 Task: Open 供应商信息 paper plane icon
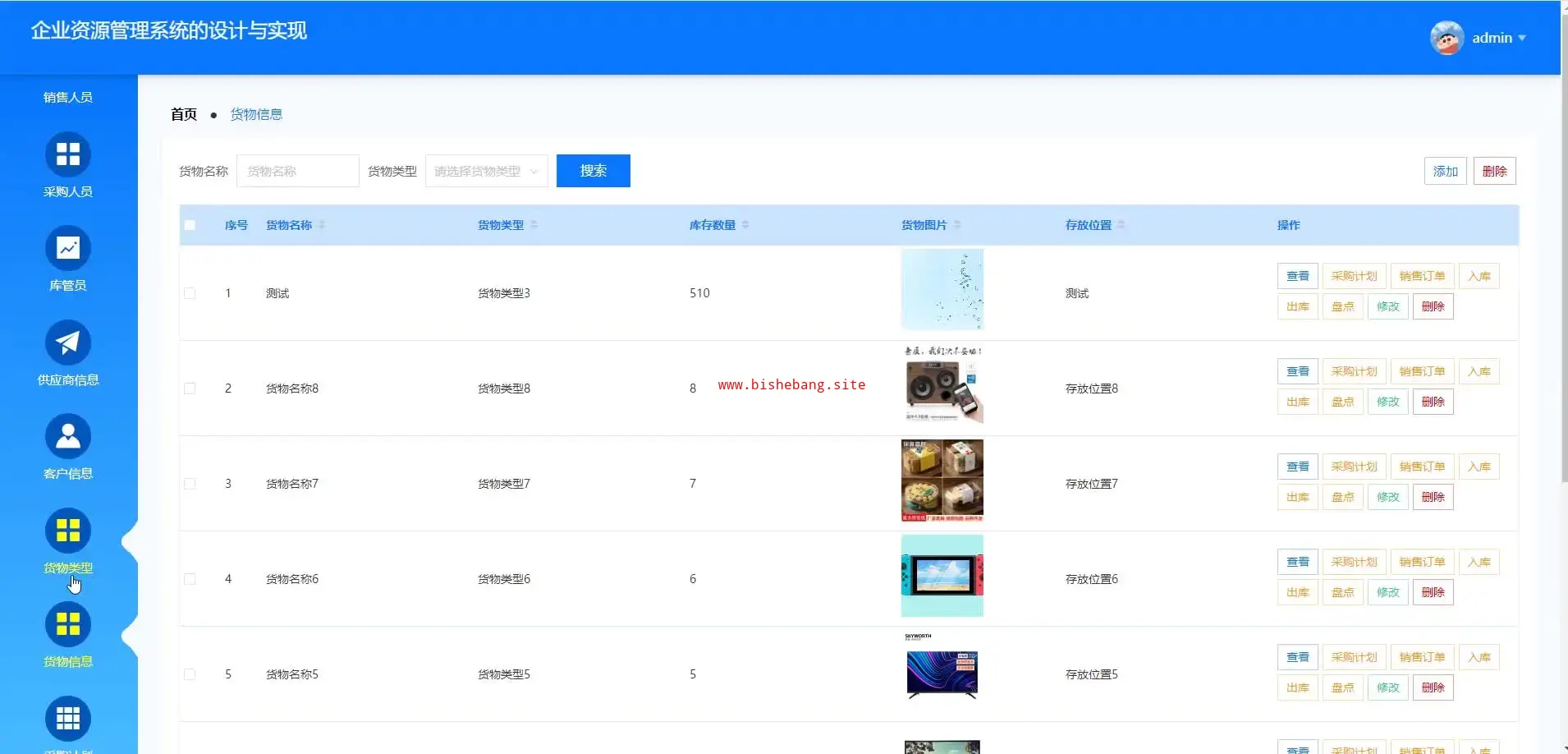[67, 343]
